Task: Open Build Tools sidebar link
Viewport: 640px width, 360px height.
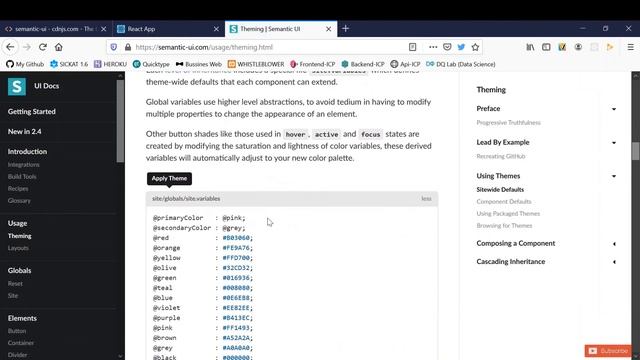Action: [x=22, y=177]
